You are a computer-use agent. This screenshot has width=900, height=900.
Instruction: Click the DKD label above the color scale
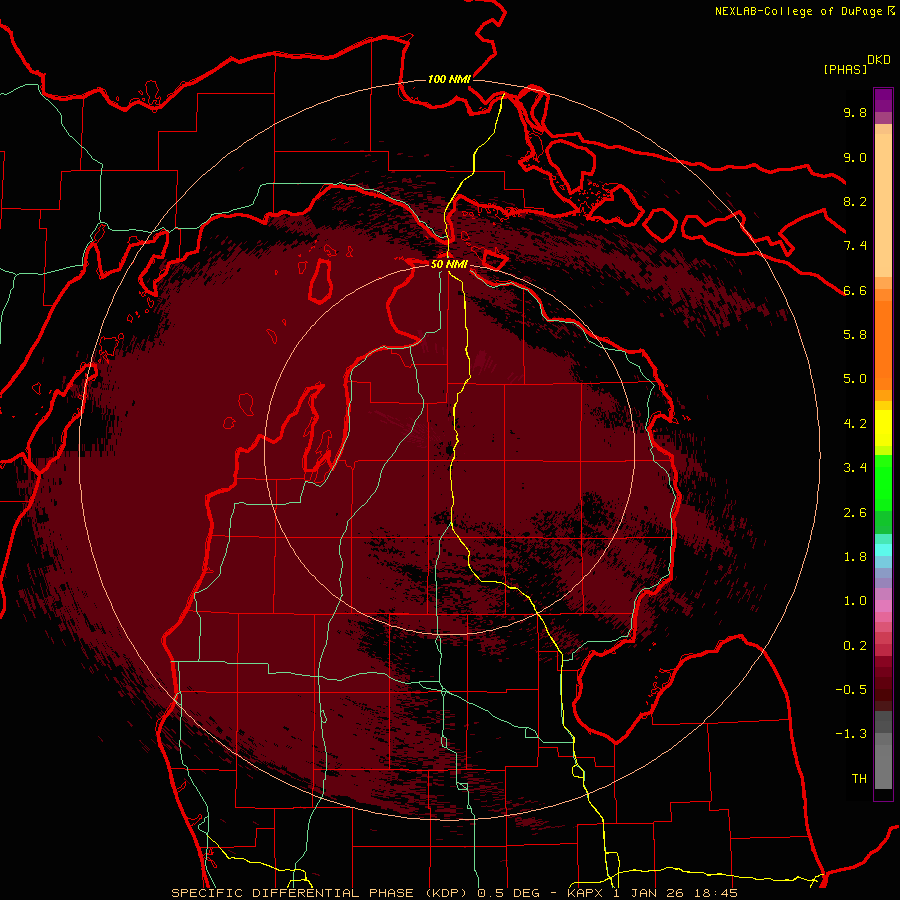(x=878, y=60)
